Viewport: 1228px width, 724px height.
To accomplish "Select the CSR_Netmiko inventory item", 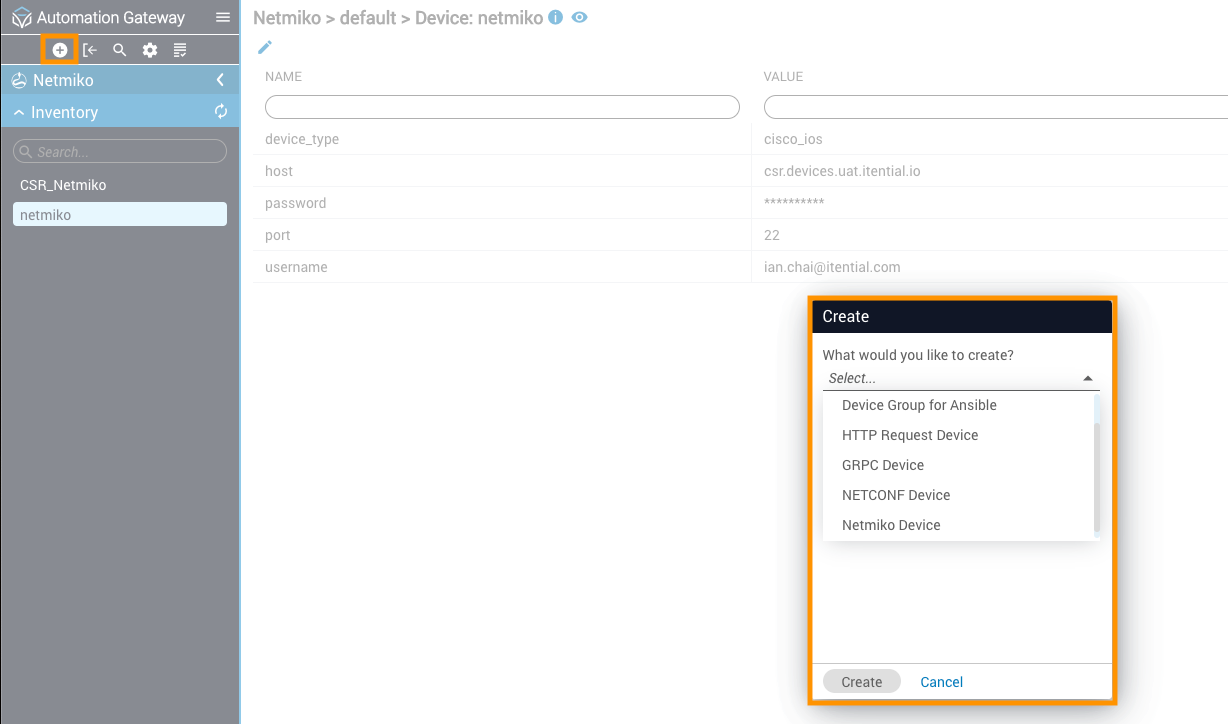I will (63, 185).
